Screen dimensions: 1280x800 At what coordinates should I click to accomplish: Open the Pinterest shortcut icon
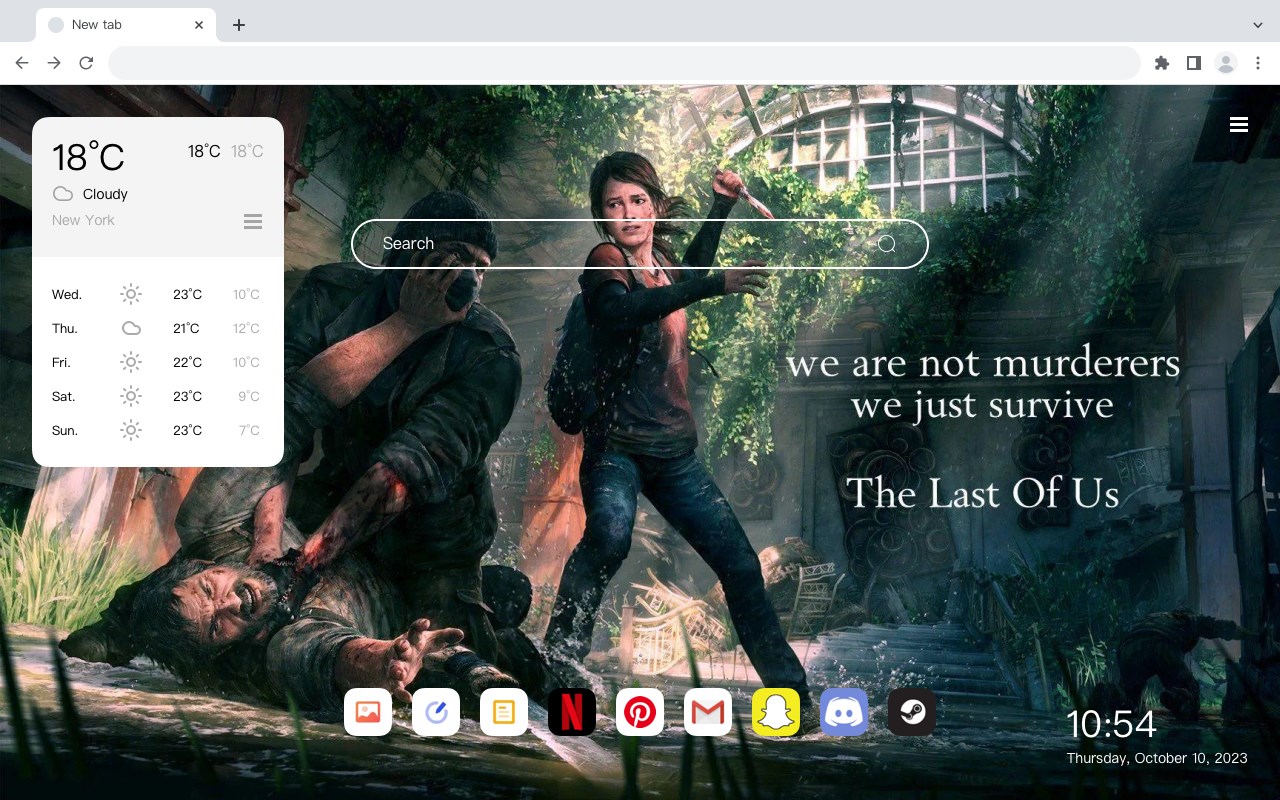(x=640, y=712)
